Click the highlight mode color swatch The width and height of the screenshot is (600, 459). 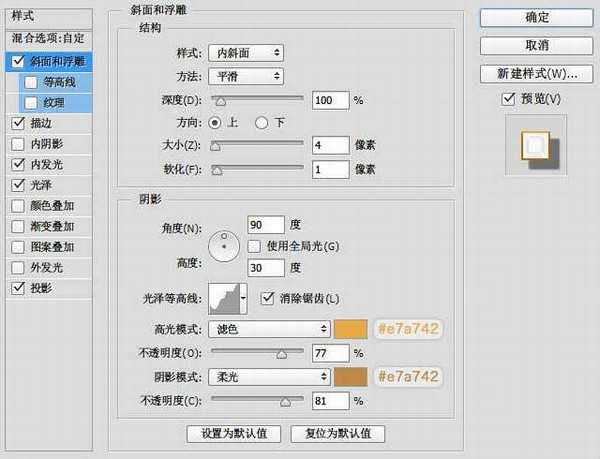352,328
